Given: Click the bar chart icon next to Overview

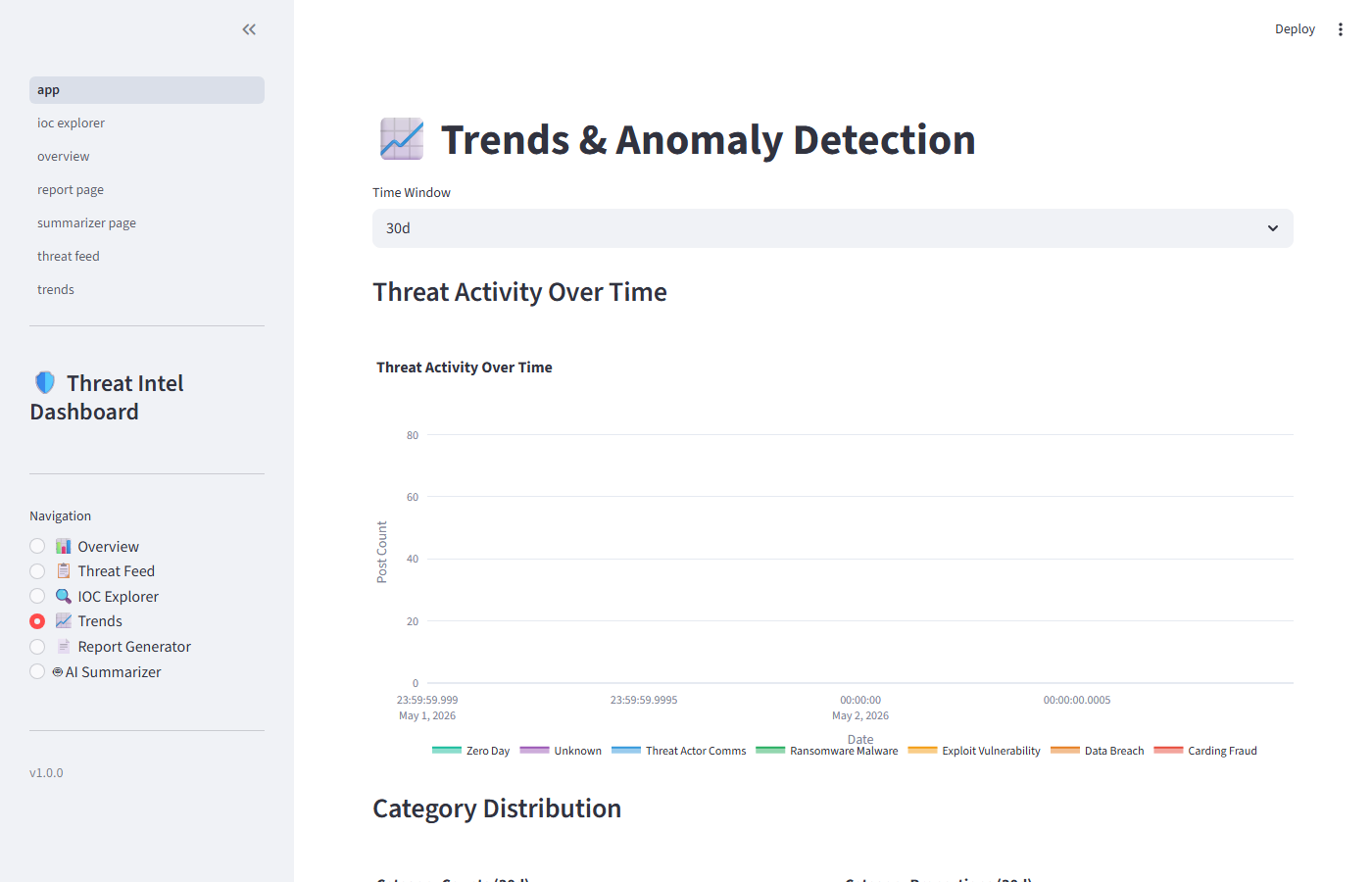Looking at the screenshot, I should click(x=64, y=546).
